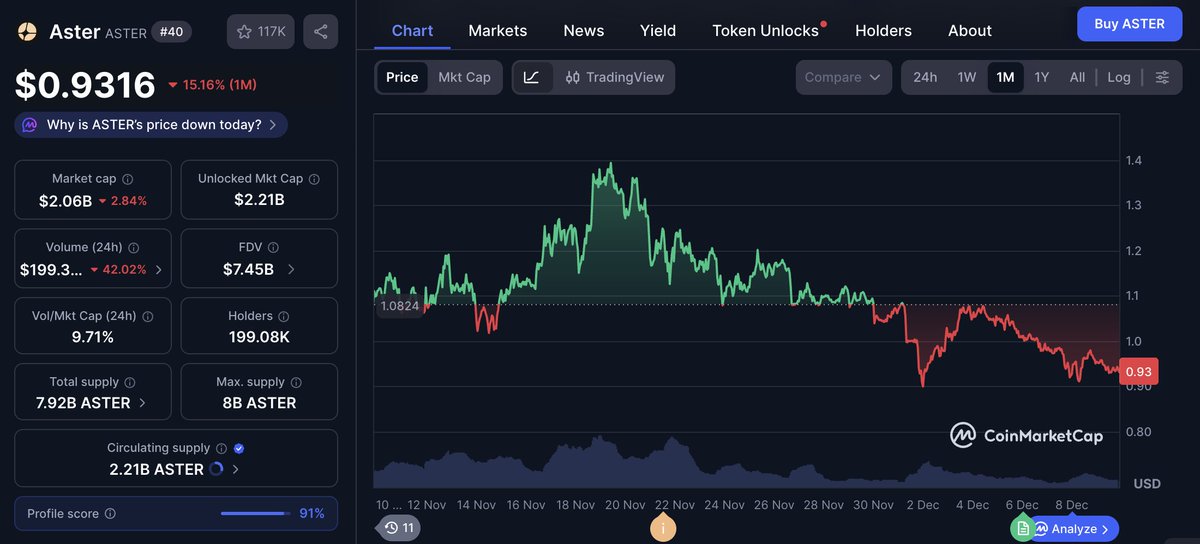Open the Compare dropdown
Screen dimensions: 1200x544
pos(843,77)
